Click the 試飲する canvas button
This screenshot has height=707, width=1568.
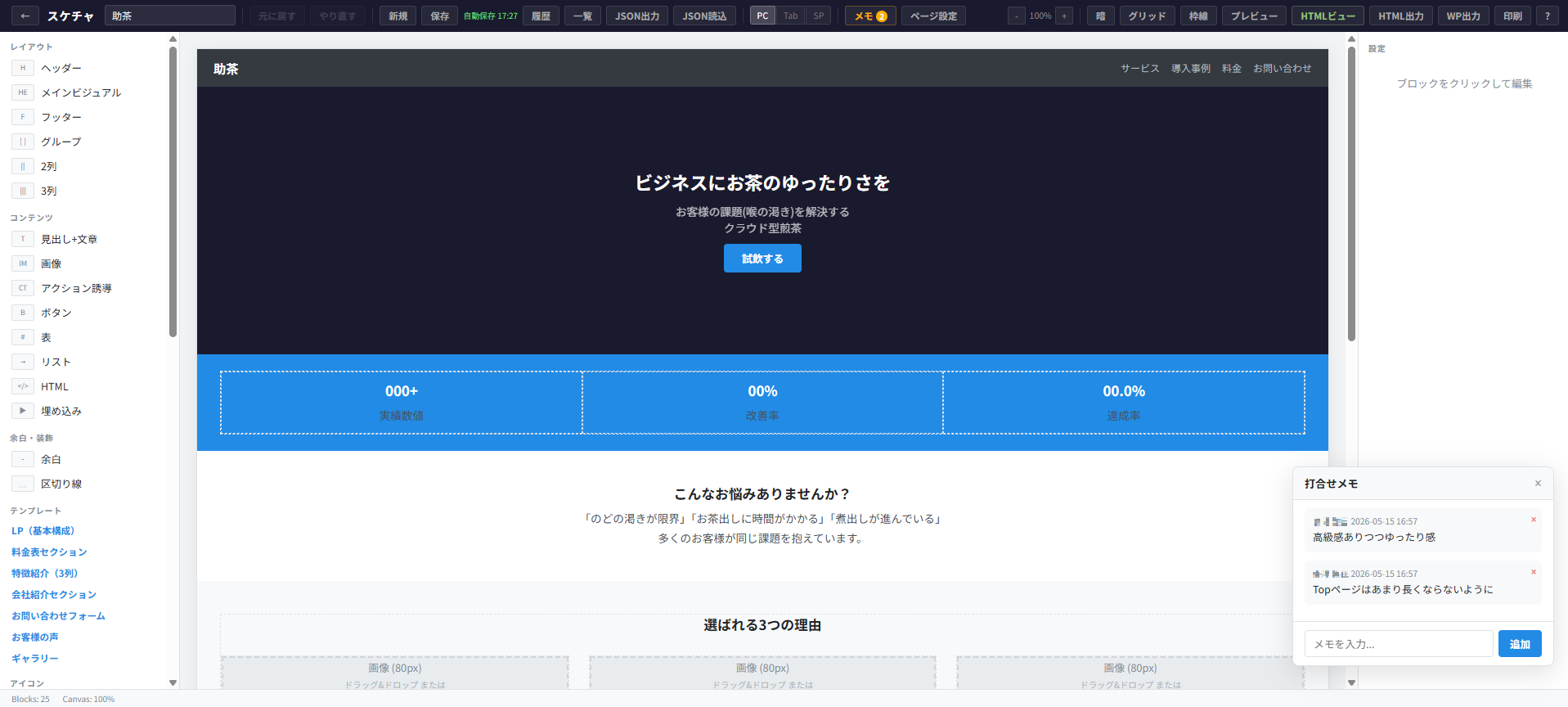[762, 259]
